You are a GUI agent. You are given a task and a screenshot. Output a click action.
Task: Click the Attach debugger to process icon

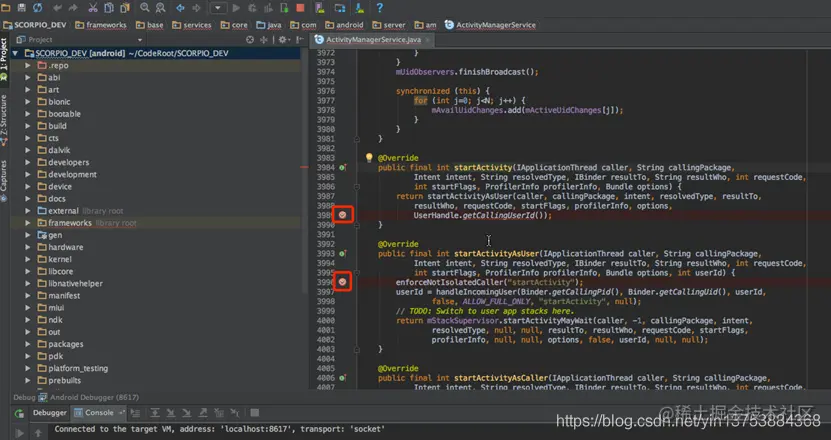pyautogui.click(x=284, y=7)
